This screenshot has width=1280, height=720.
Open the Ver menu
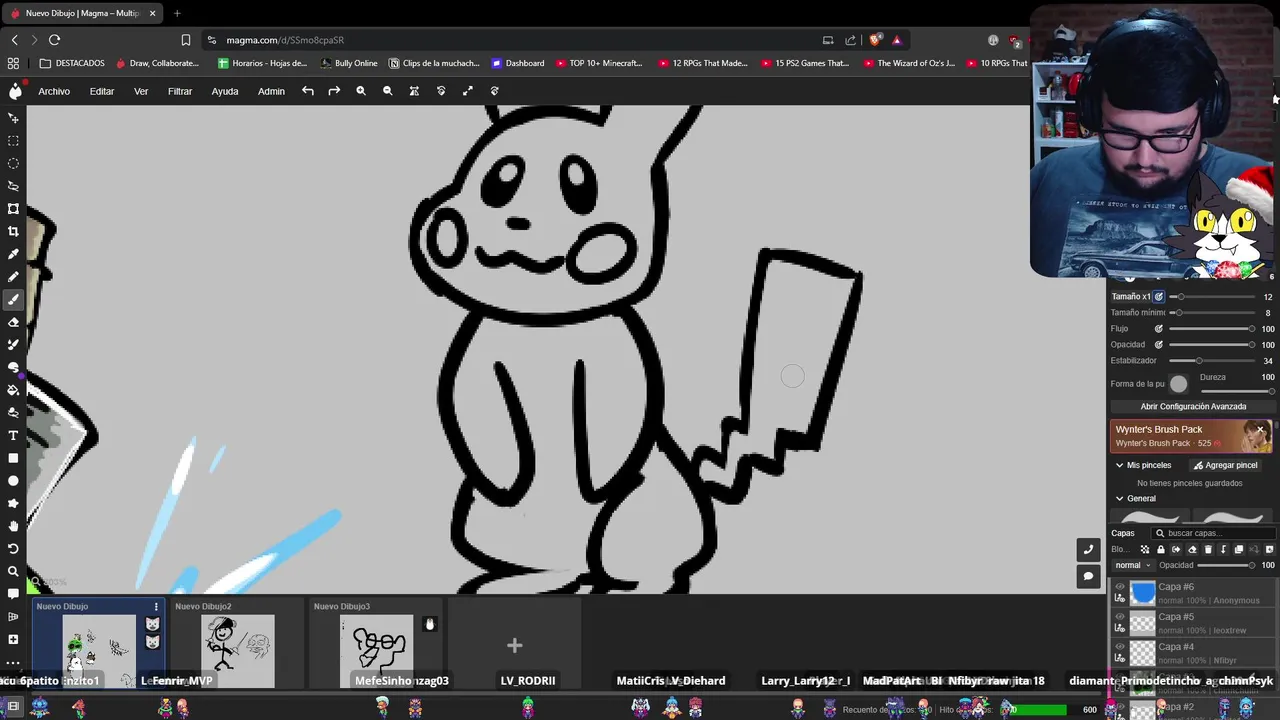(x=141, y=91)
